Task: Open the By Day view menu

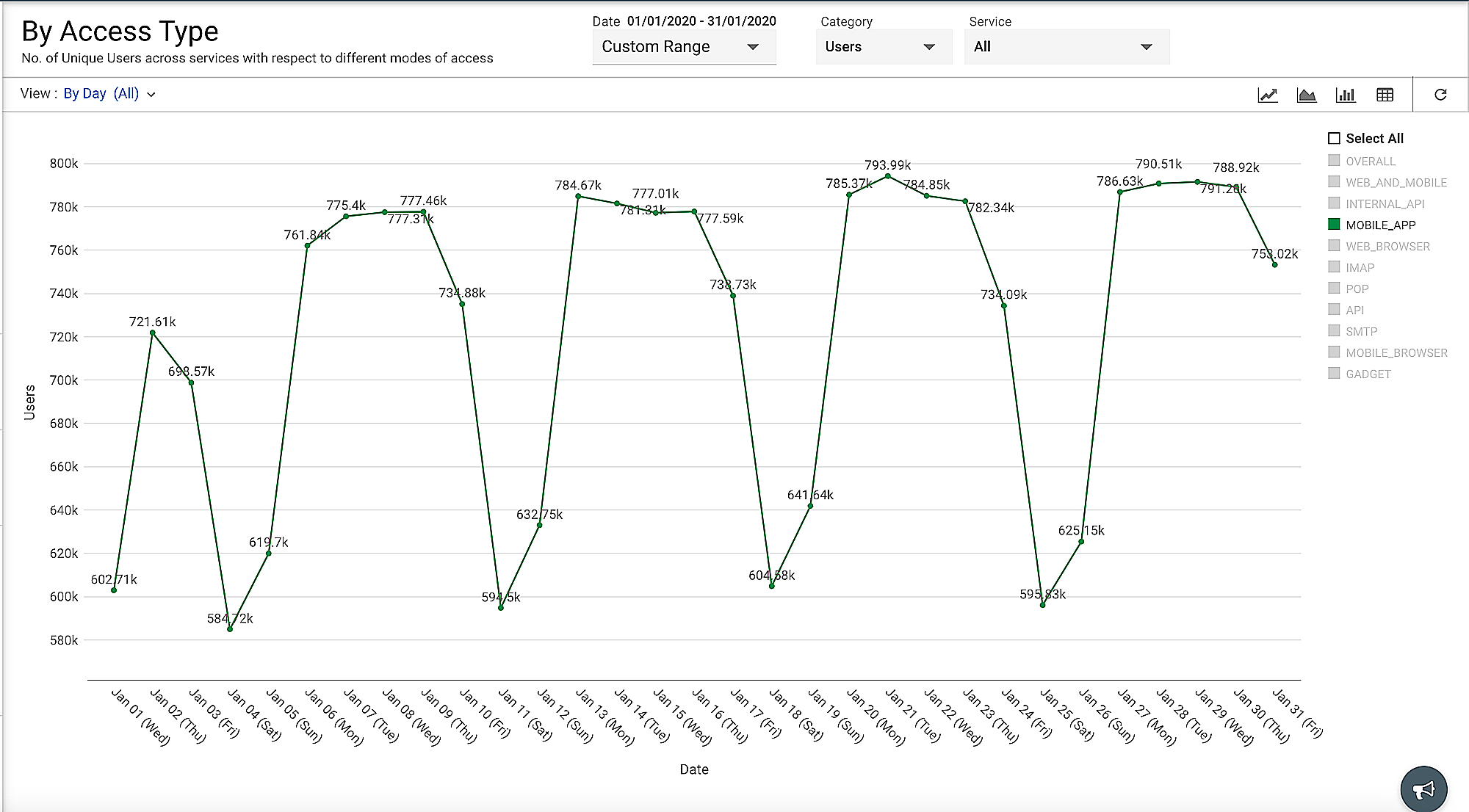Action: pos(101,93)
